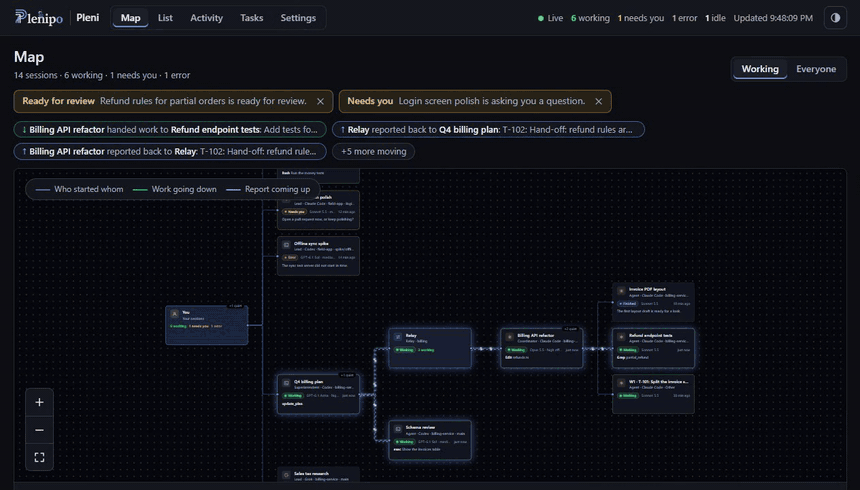Open the Billing API refactor reported back to Relay chip

tap(170, 151)
